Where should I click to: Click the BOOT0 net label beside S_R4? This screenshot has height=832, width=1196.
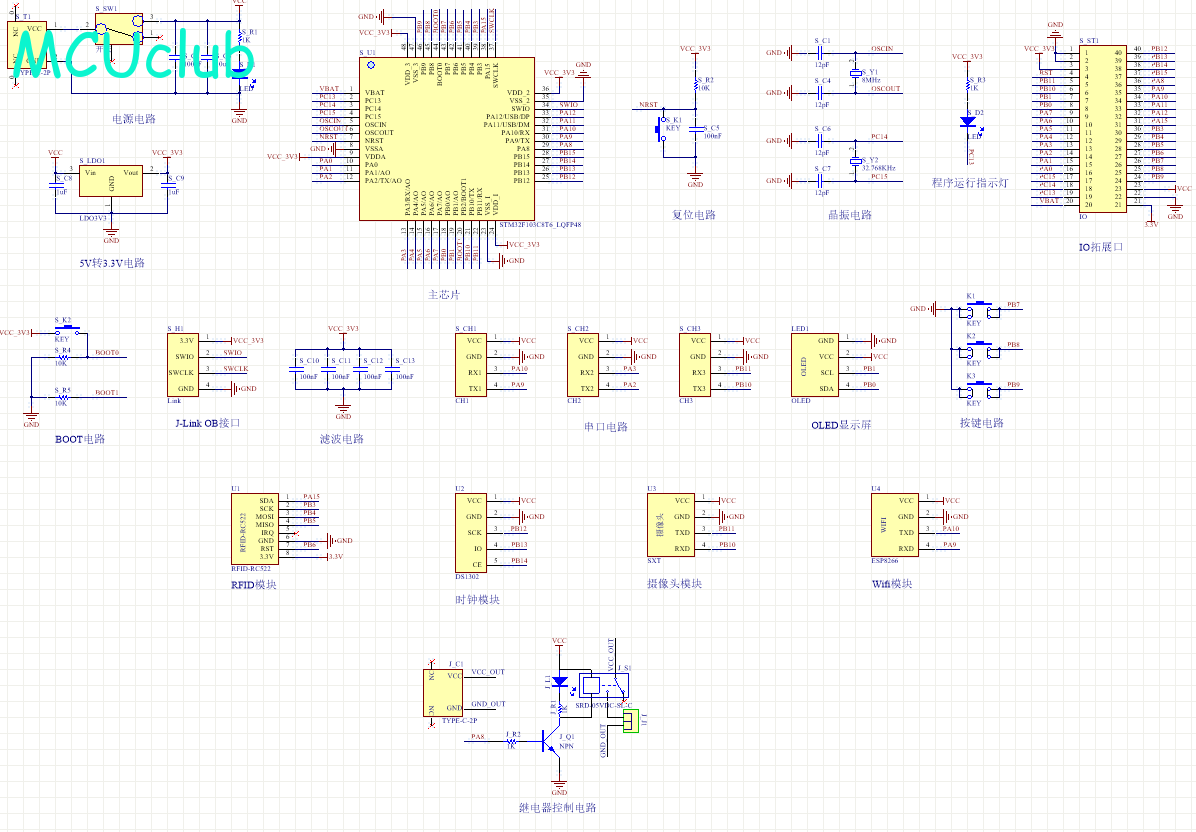[x=107, y=352]
